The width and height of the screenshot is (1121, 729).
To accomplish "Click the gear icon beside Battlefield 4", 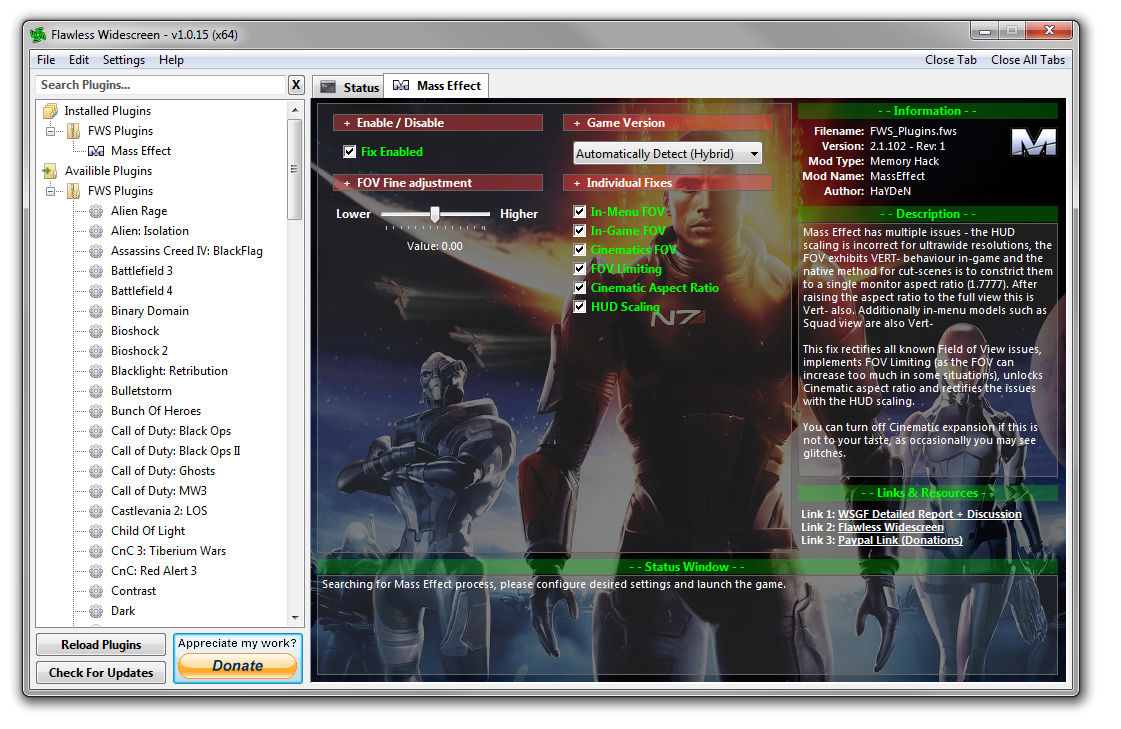I will pos(96,291).
